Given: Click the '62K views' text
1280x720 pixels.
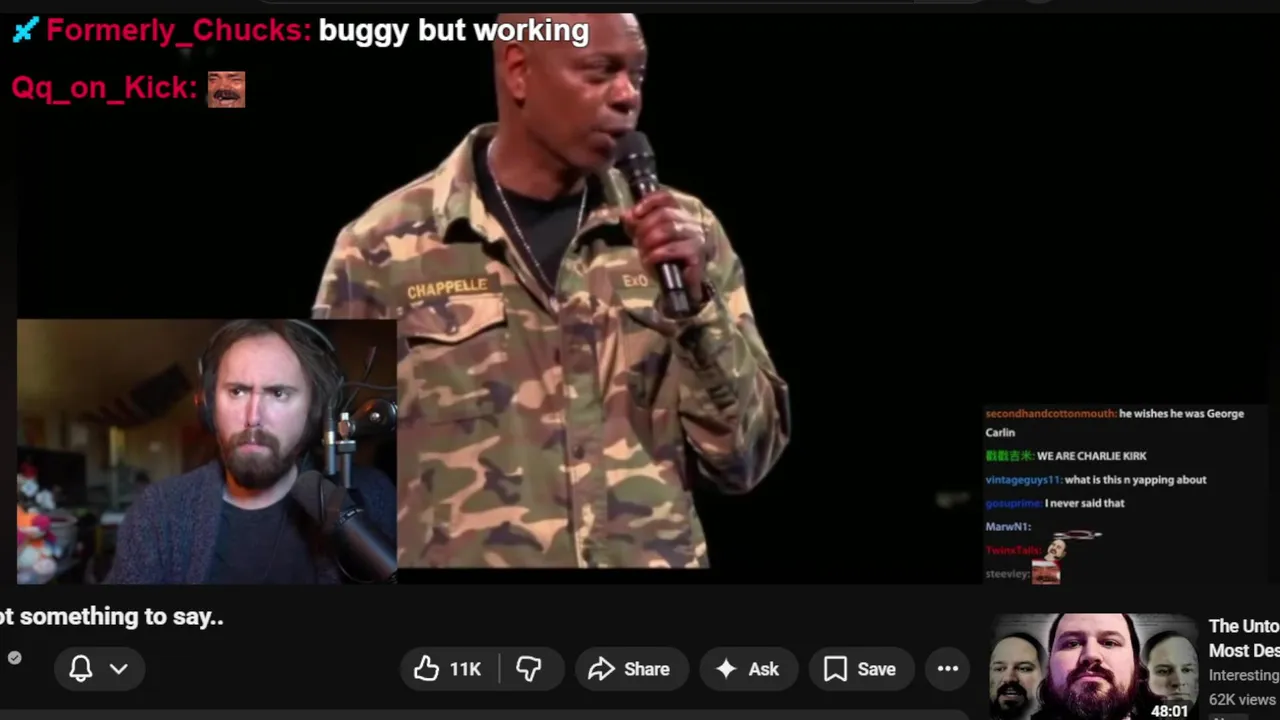Looking at the screenshot, I should coord(1243,700).
